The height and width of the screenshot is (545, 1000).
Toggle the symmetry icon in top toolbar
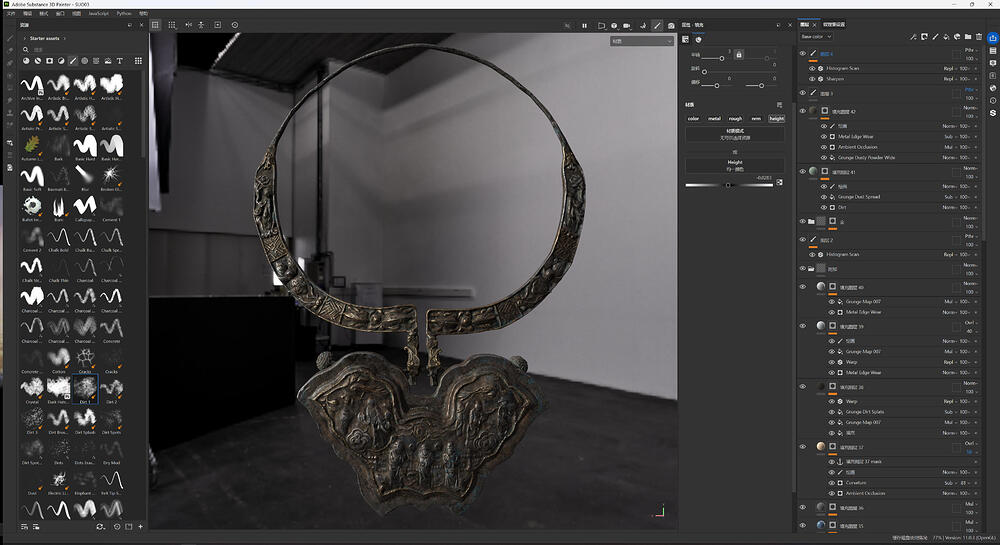pyautogui.click(x=189, y=25)
